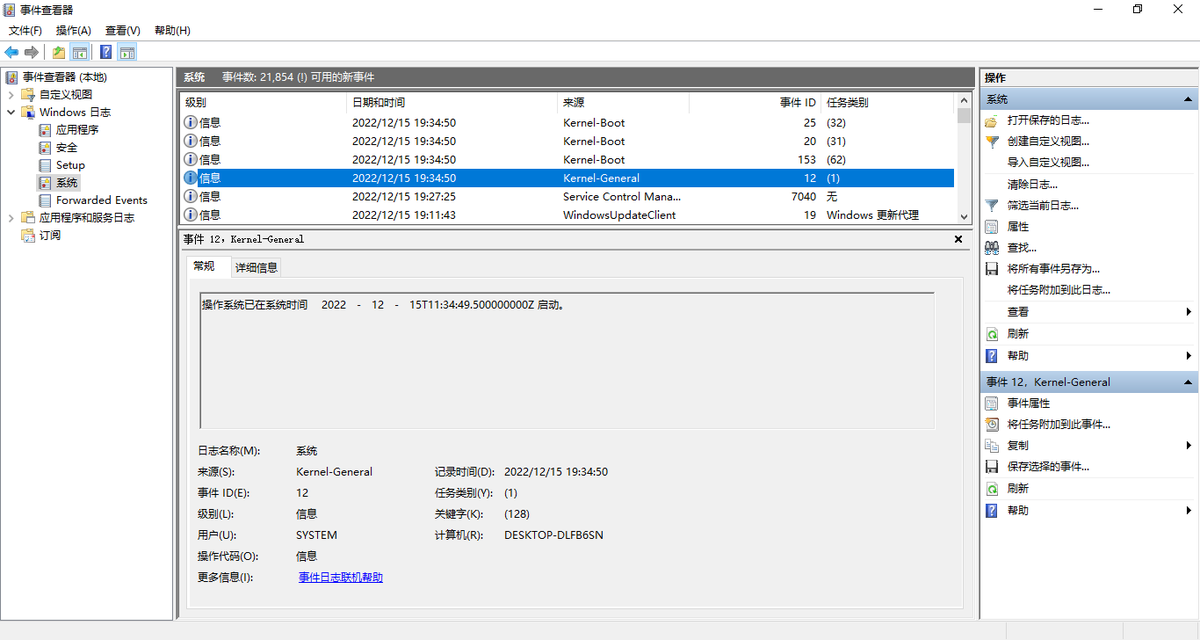Sort events by 任务类别 column header
This screenshot has width=1200, height=640.
pyautogui.click(x=888, y=102)
